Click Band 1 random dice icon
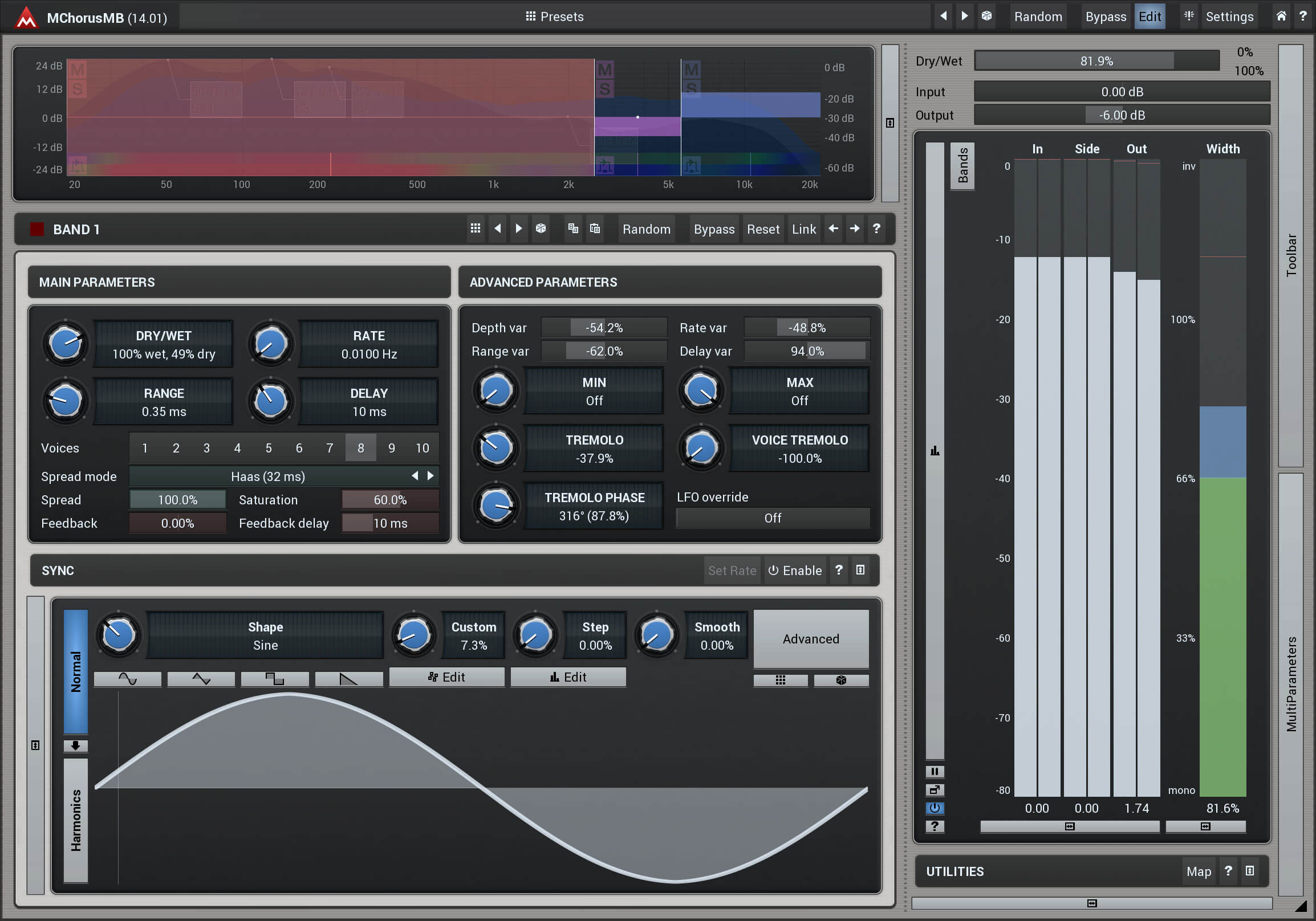Viewport: 1316px width, 921px height. click(541, 229)
